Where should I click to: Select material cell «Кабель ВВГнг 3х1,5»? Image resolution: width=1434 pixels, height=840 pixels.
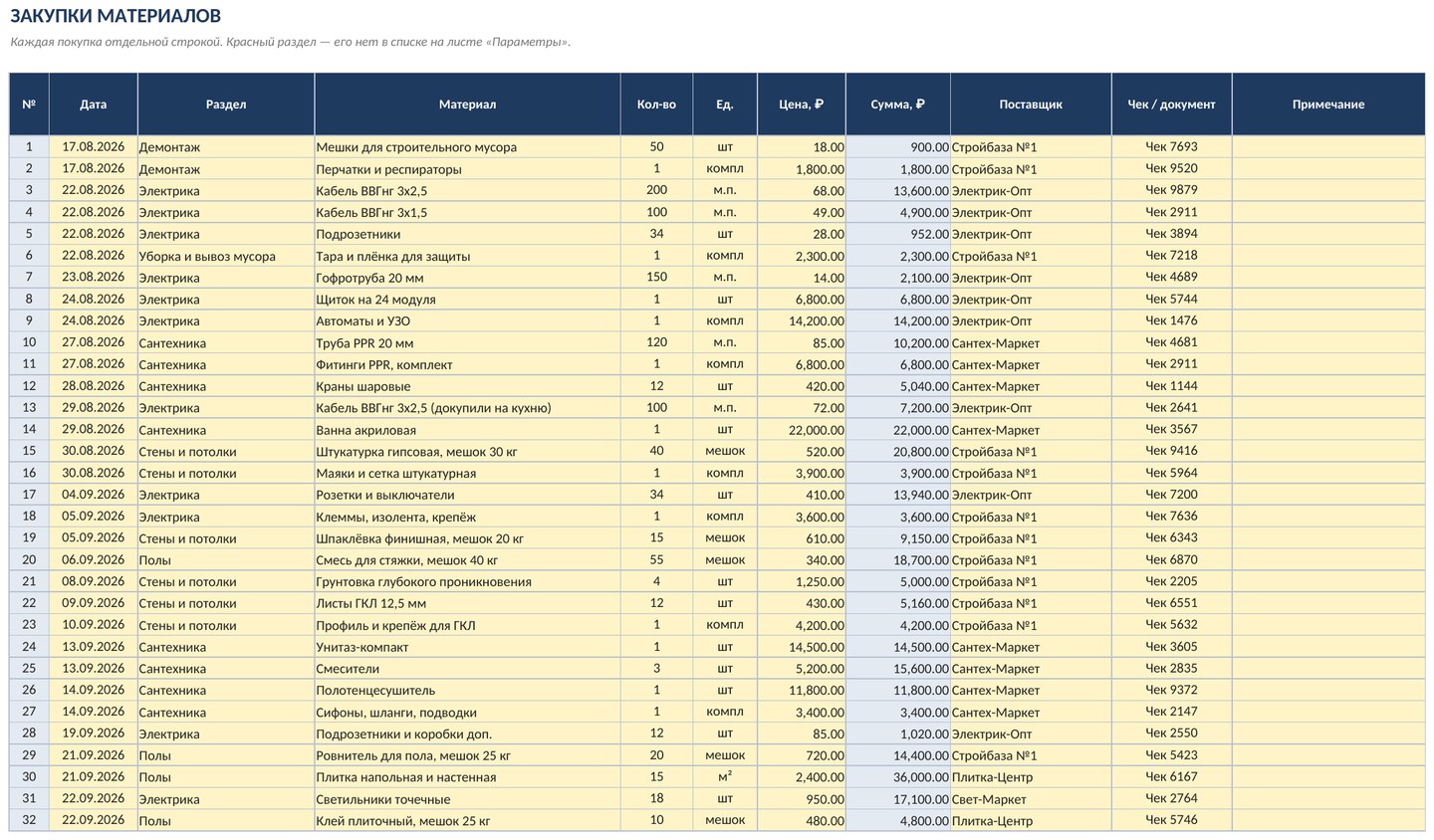[x=467, y=212]
